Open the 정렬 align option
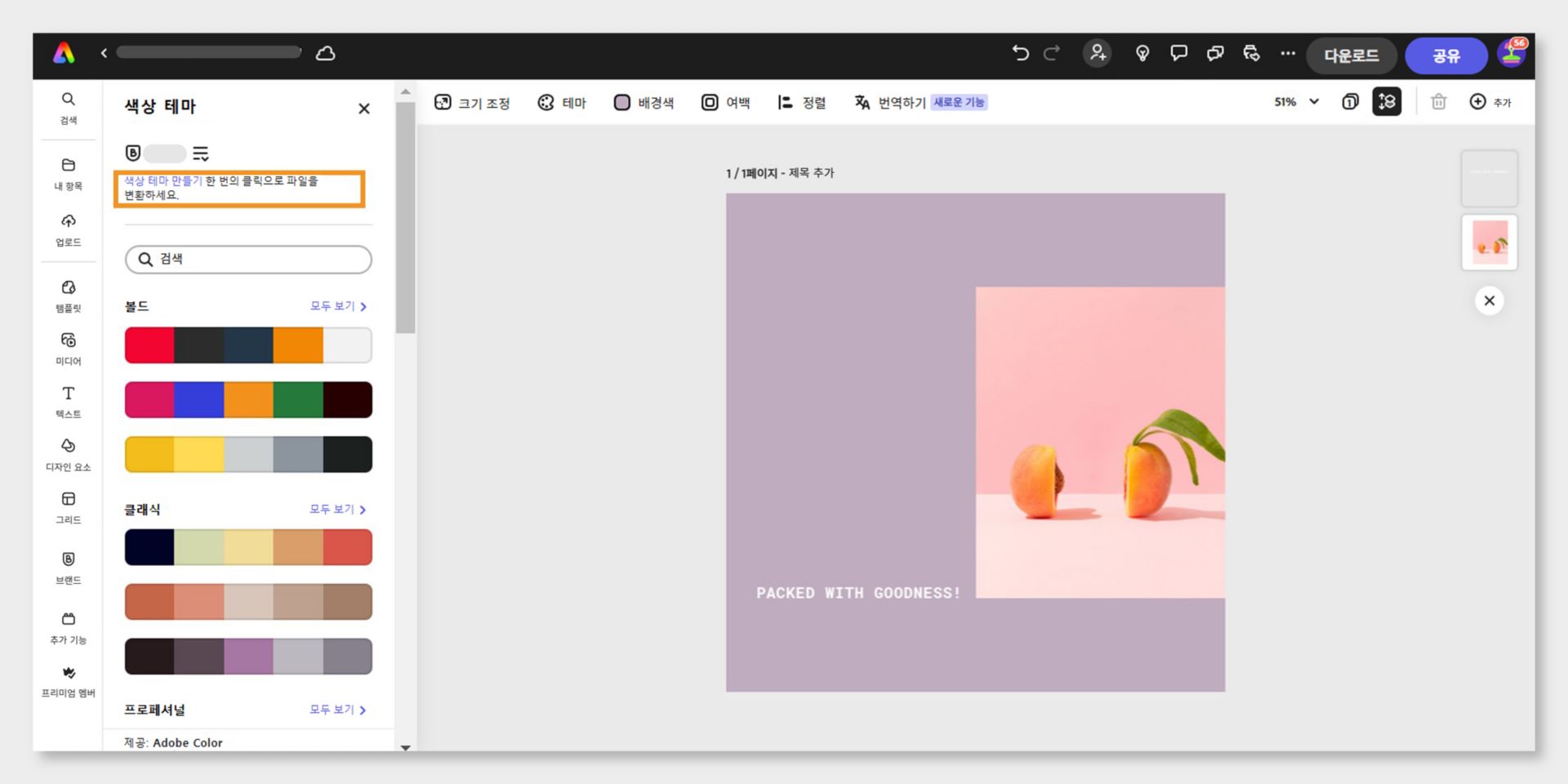1568x784 pixels. tap(802, 102)
